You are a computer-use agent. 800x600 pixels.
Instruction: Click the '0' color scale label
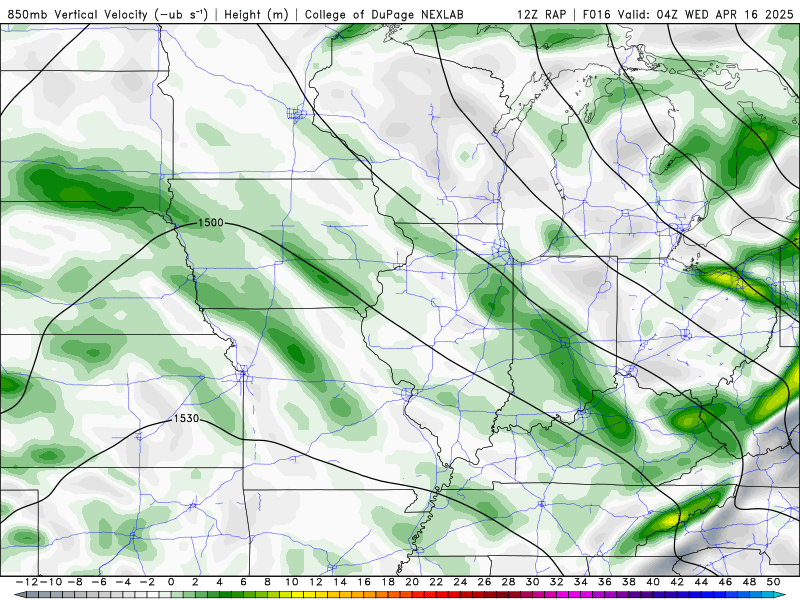click(171, 582)
